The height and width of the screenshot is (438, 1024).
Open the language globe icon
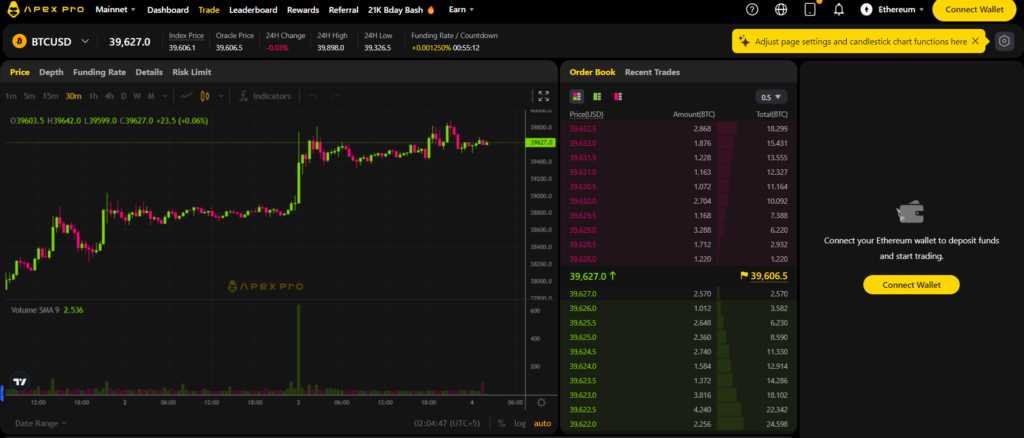[781, 10]
